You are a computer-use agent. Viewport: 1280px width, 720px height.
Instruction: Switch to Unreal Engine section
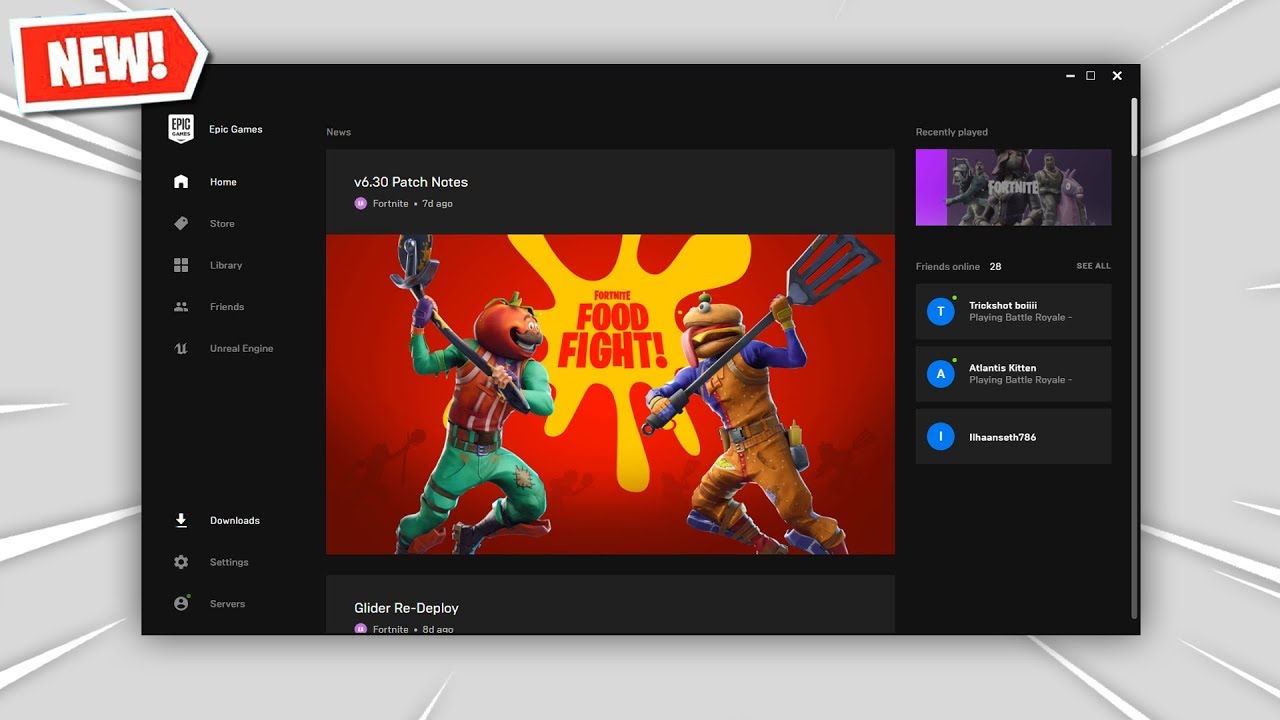click(x=241, y=349)
